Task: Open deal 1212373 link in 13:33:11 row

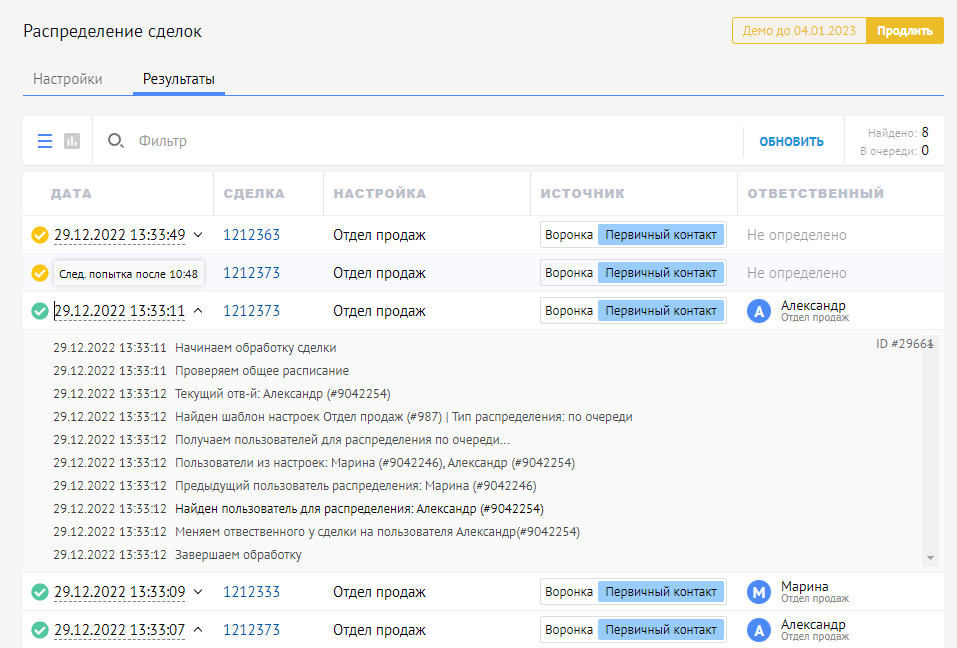Action: [251, 311]
